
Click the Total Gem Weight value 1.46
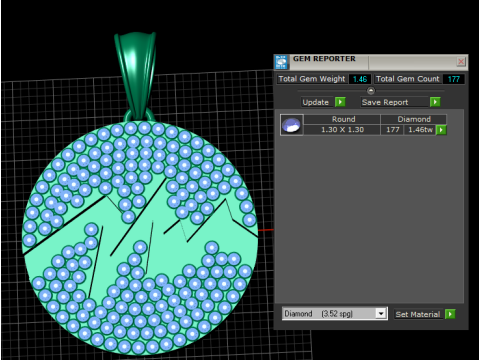[x=360, y=79]
